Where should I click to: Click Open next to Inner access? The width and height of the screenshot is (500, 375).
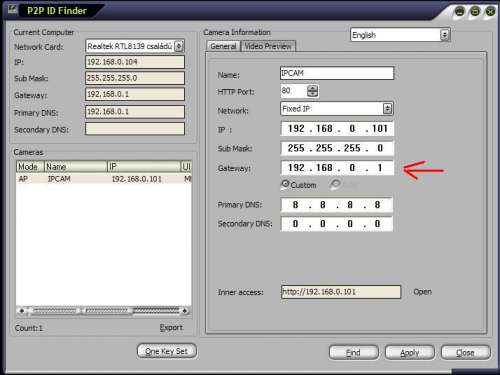[422, 292]
